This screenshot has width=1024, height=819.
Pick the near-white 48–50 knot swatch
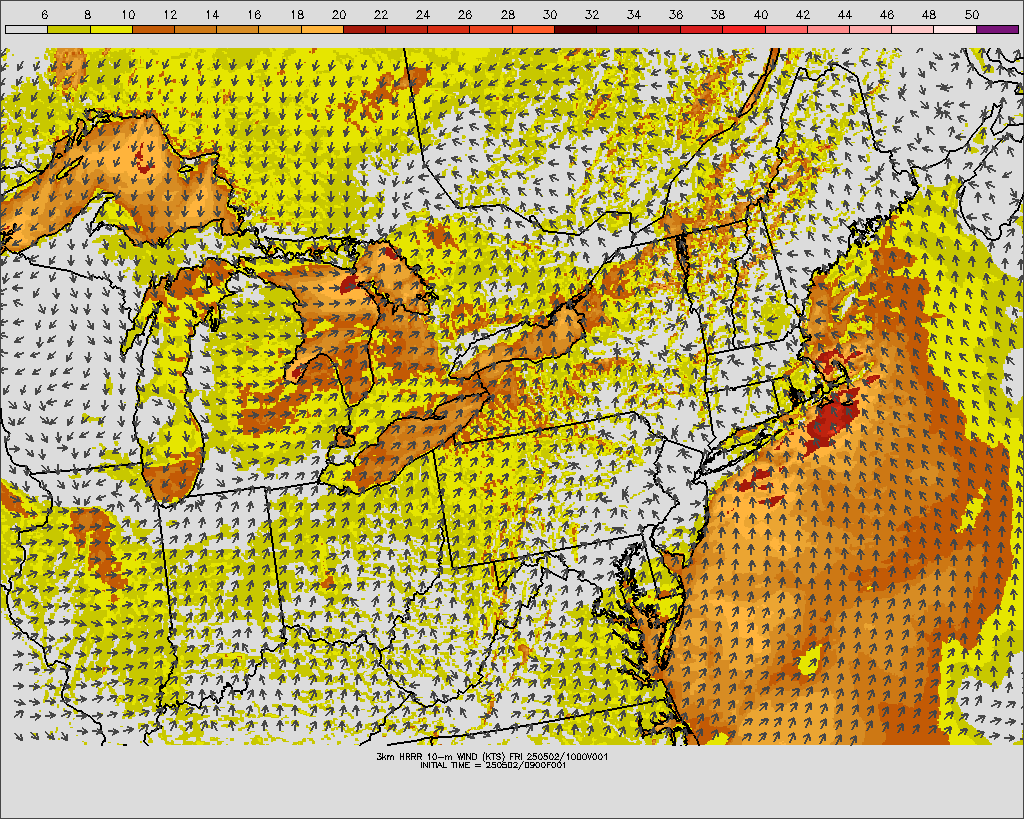(x=955, y=29)
